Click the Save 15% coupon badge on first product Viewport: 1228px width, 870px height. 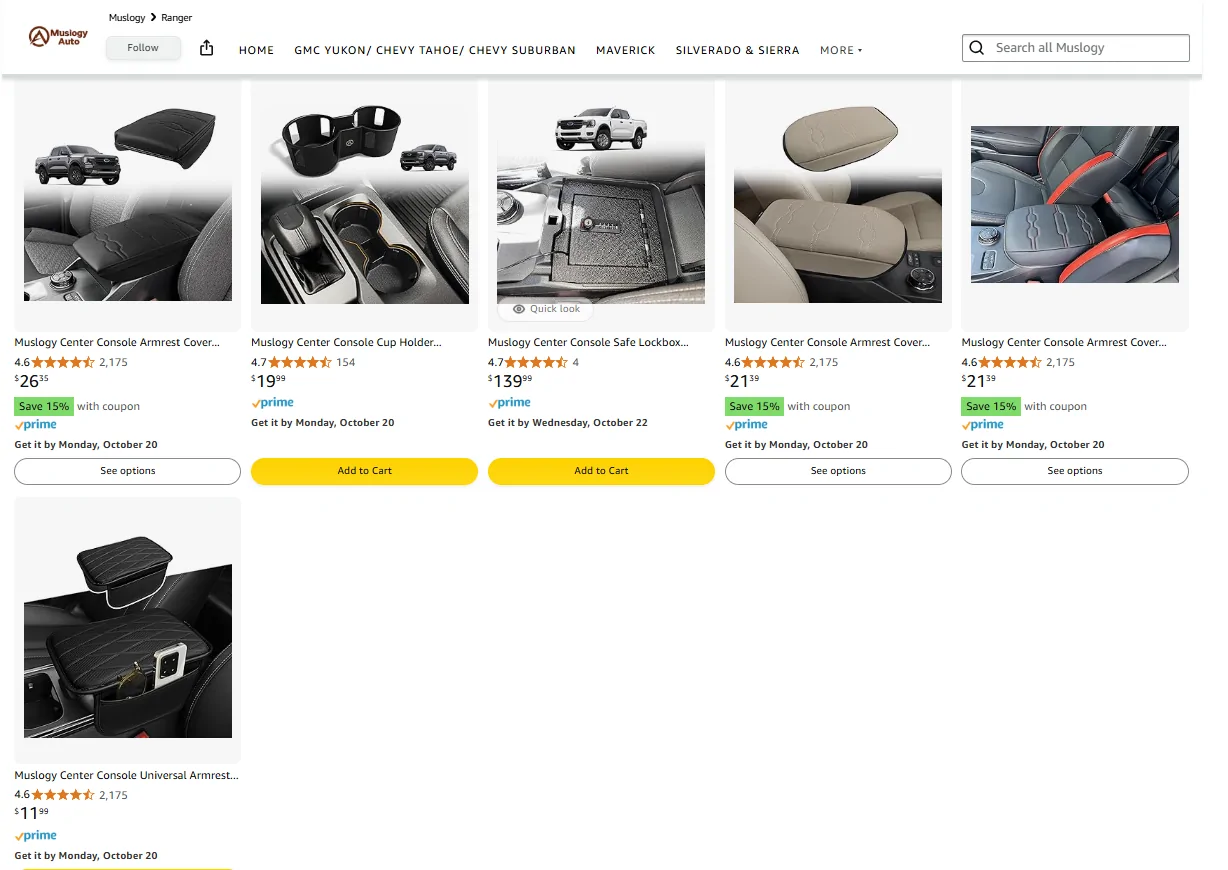pos(44,406)
